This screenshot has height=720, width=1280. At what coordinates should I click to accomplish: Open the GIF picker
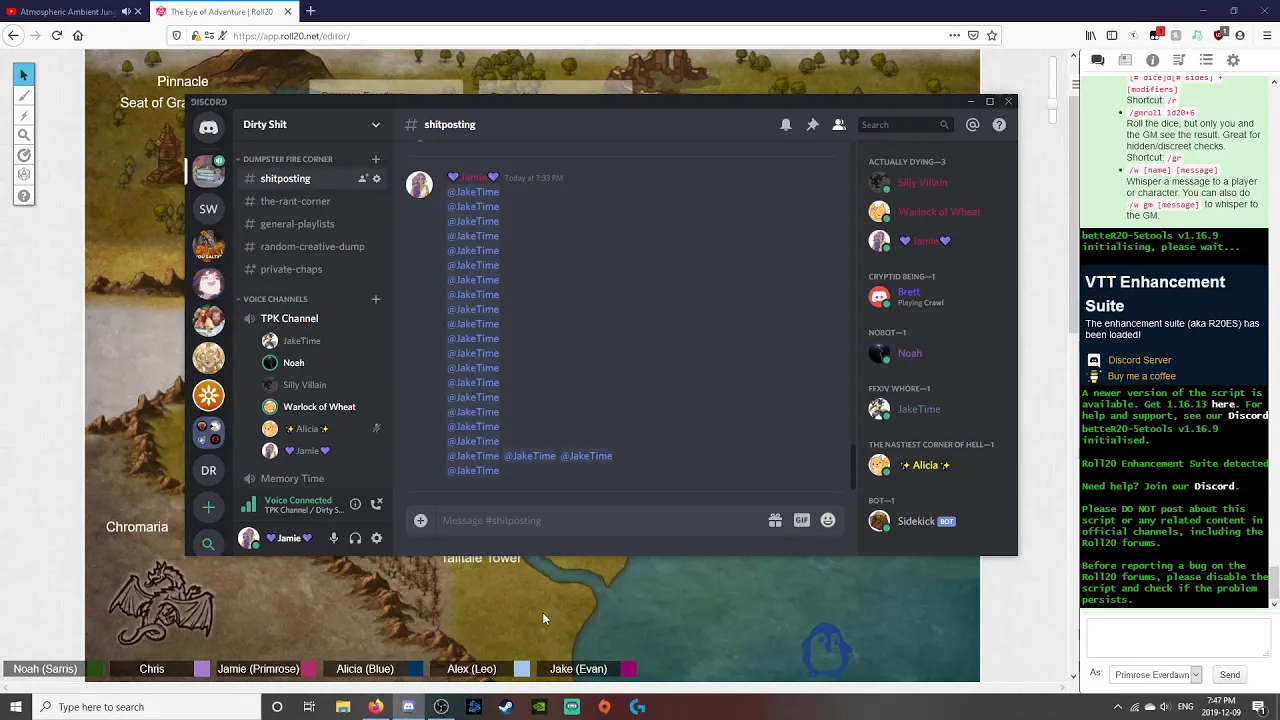[802, 520]
